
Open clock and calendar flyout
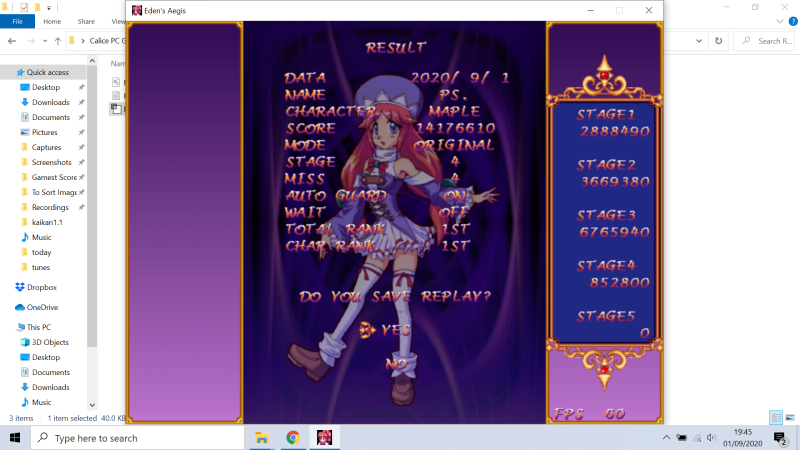[742, 438]
